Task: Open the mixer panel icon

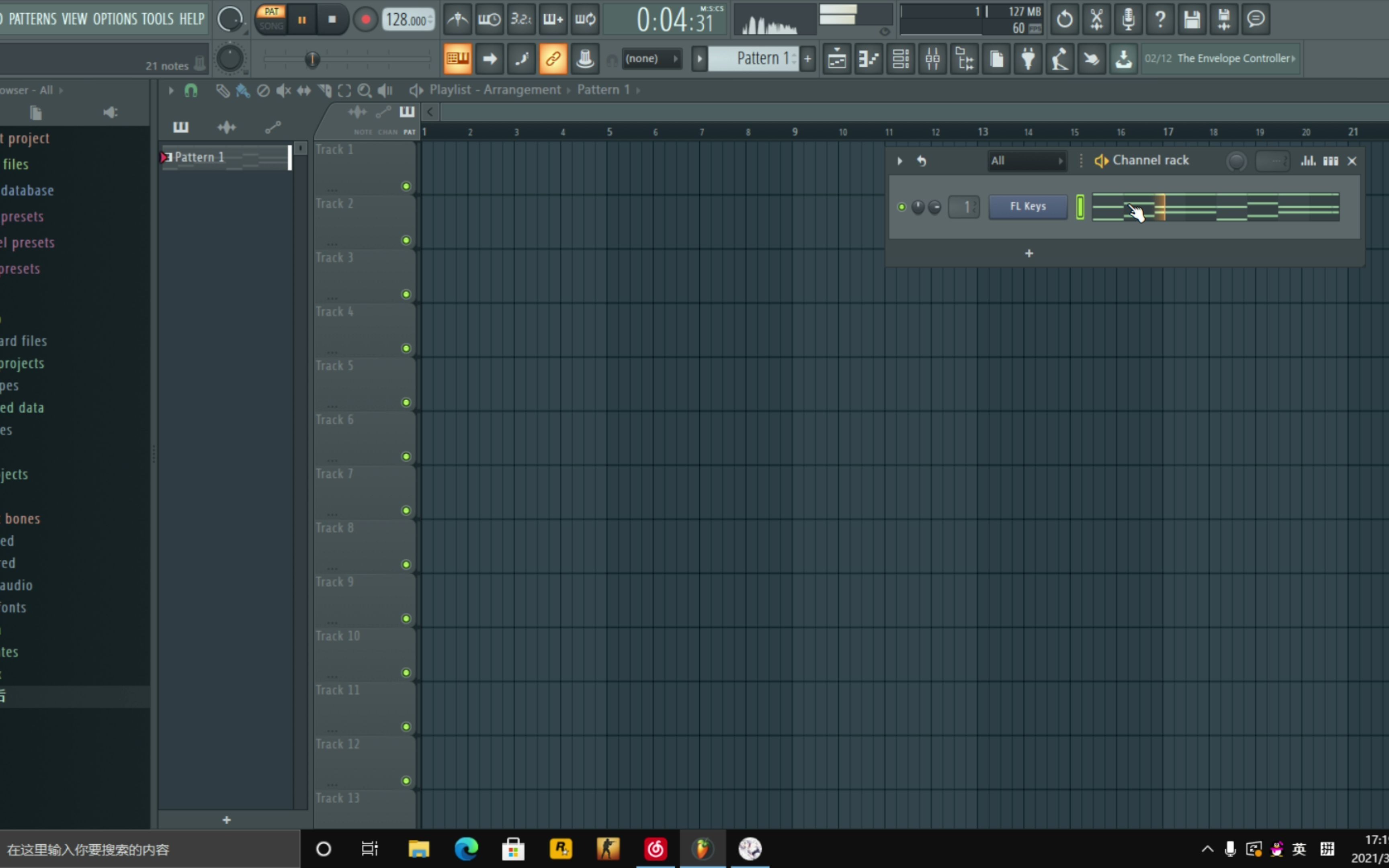Action: (931, 58)
